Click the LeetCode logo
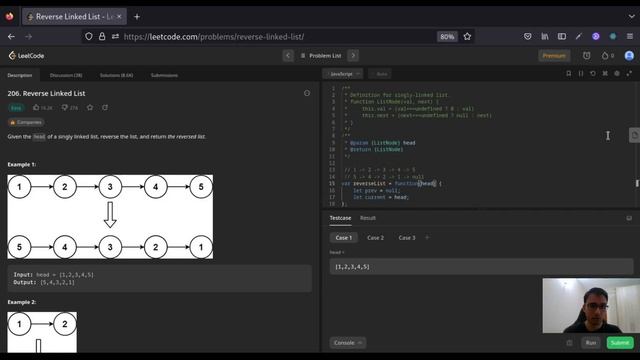This screenshot has width=640, height=360. point(27,56)
